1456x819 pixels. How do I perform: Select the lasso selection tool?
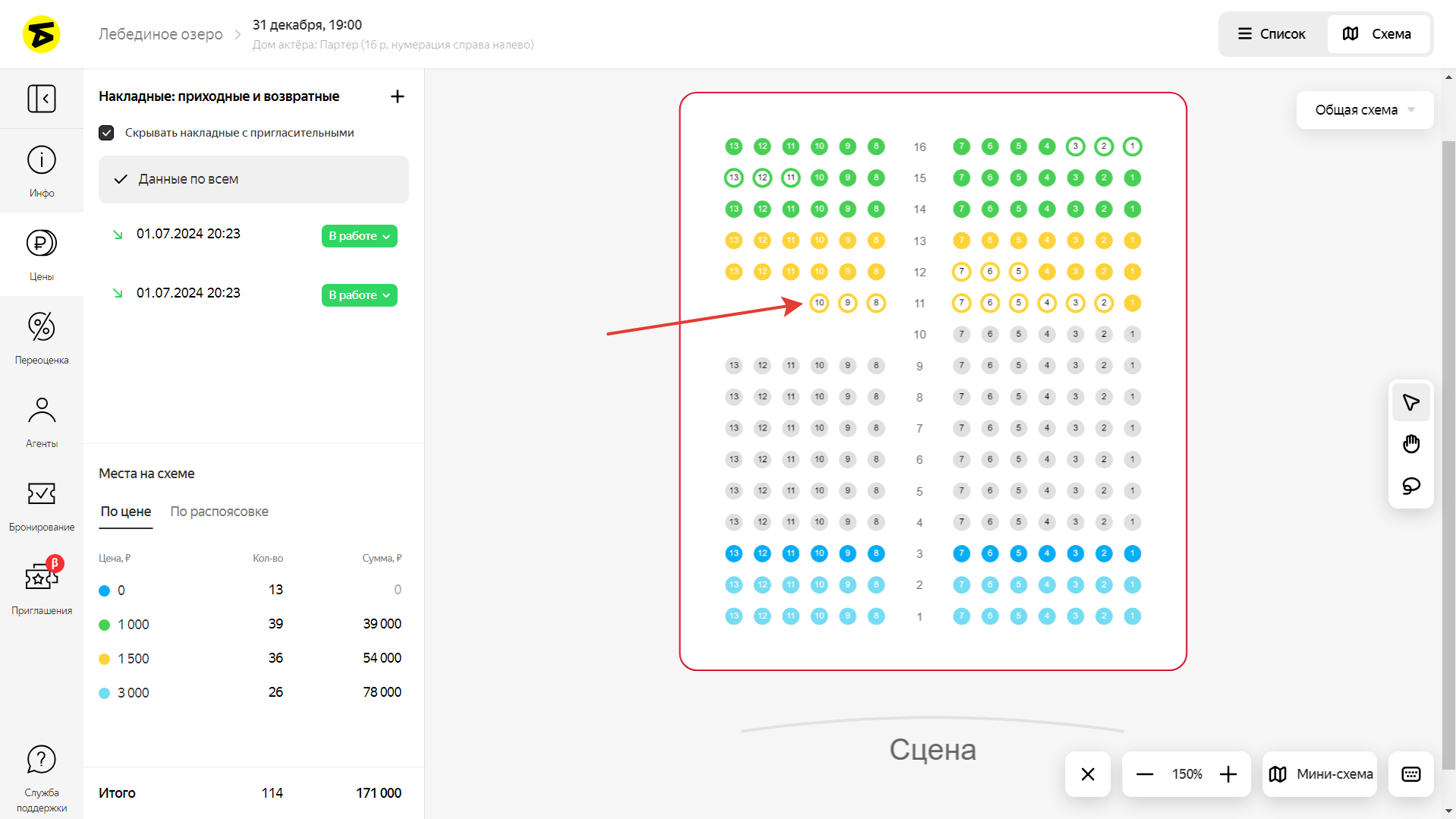click(x=1410, y=486)
